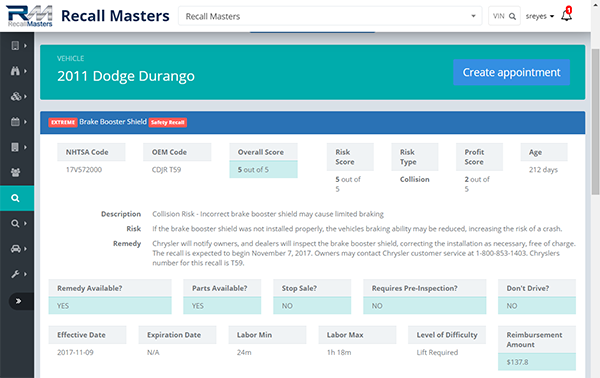
Task: Open the document report sidebar icon
Action: 15,147
